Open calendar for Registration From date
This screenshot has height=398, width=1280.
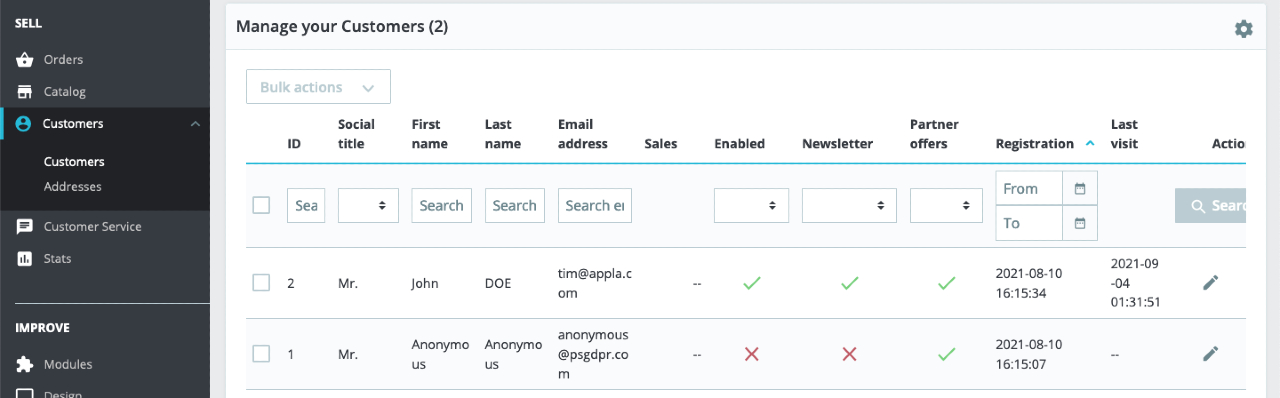[1080, 188]
